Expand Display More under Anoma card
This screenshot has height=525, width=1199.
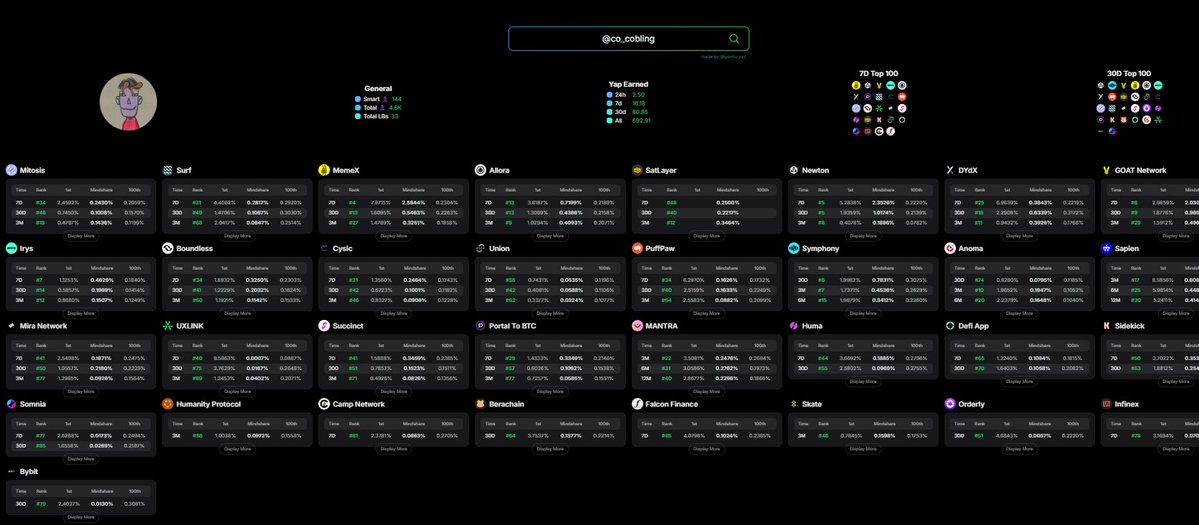(x=1019, y=313)
